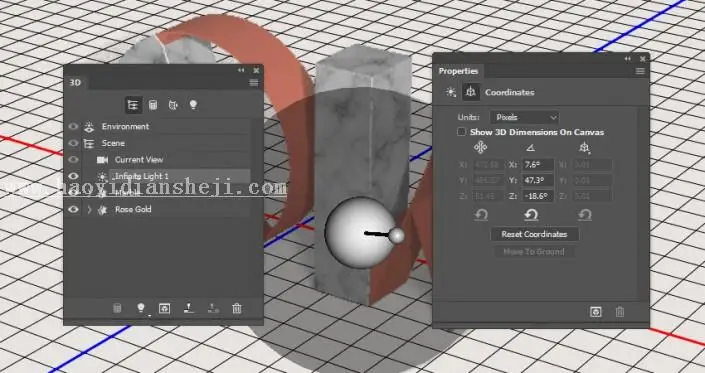The width and height of the screenshot is (705, 373).
Task: Reset the position values icon
Action: pos(481,215)
